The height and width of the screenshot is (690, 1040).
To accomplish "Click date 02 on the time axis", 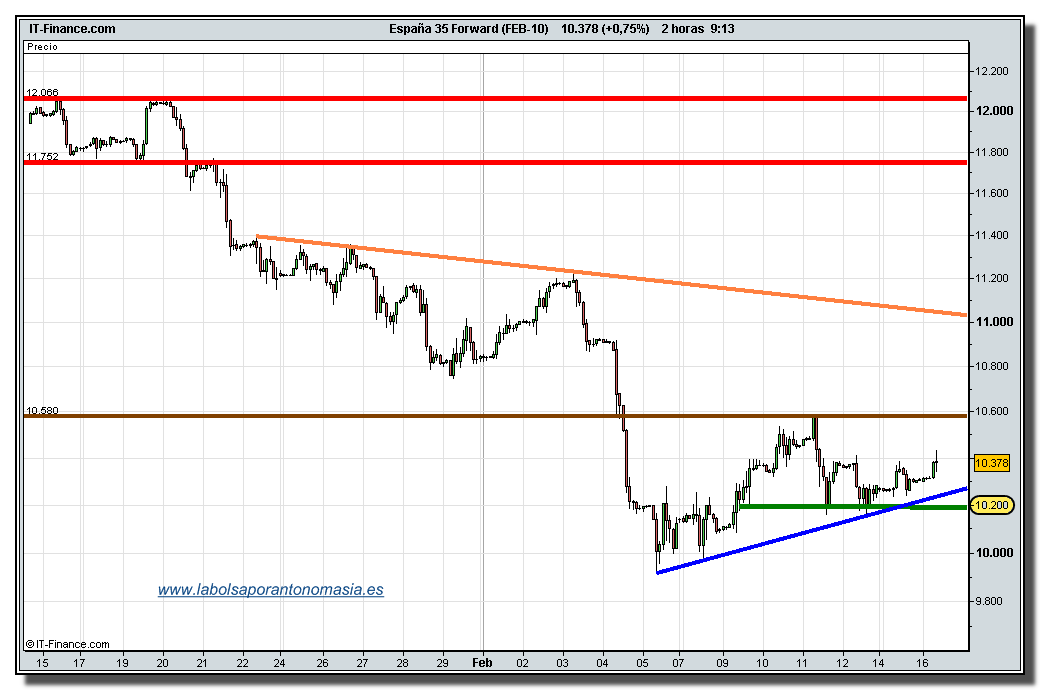I will pyautogui.click(x=523, y=662).
